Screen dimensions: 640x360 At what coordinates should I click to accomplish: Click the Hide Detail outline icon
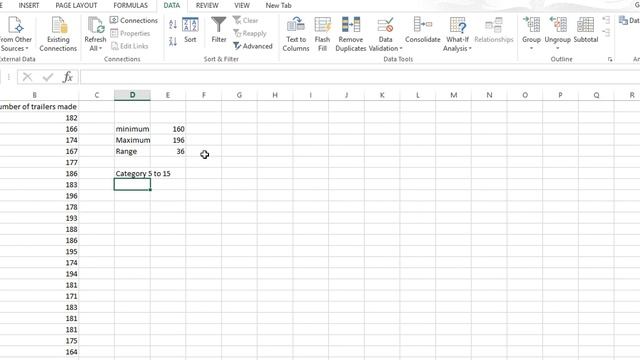pos(606,32)
